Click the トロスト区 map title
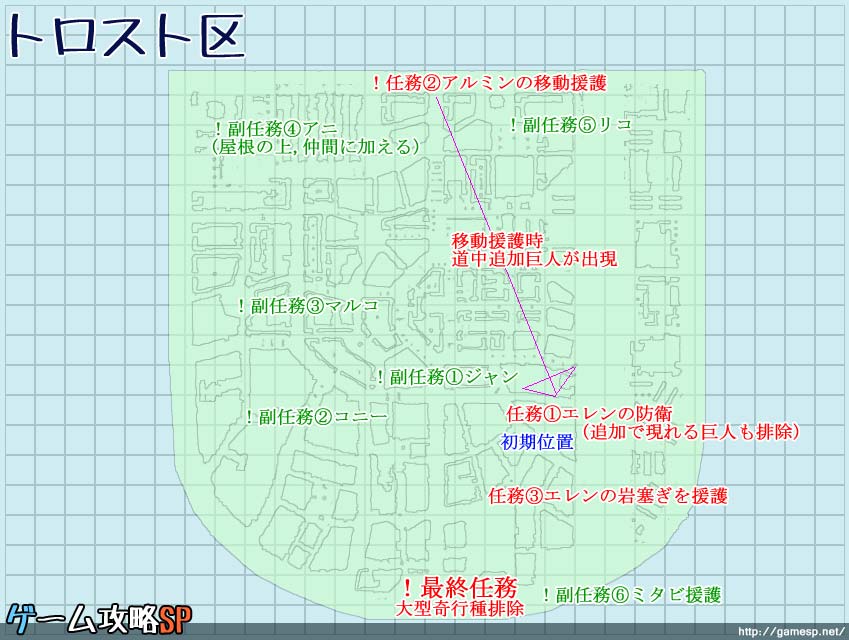This screenshot has width=849, height=640. 126,35
